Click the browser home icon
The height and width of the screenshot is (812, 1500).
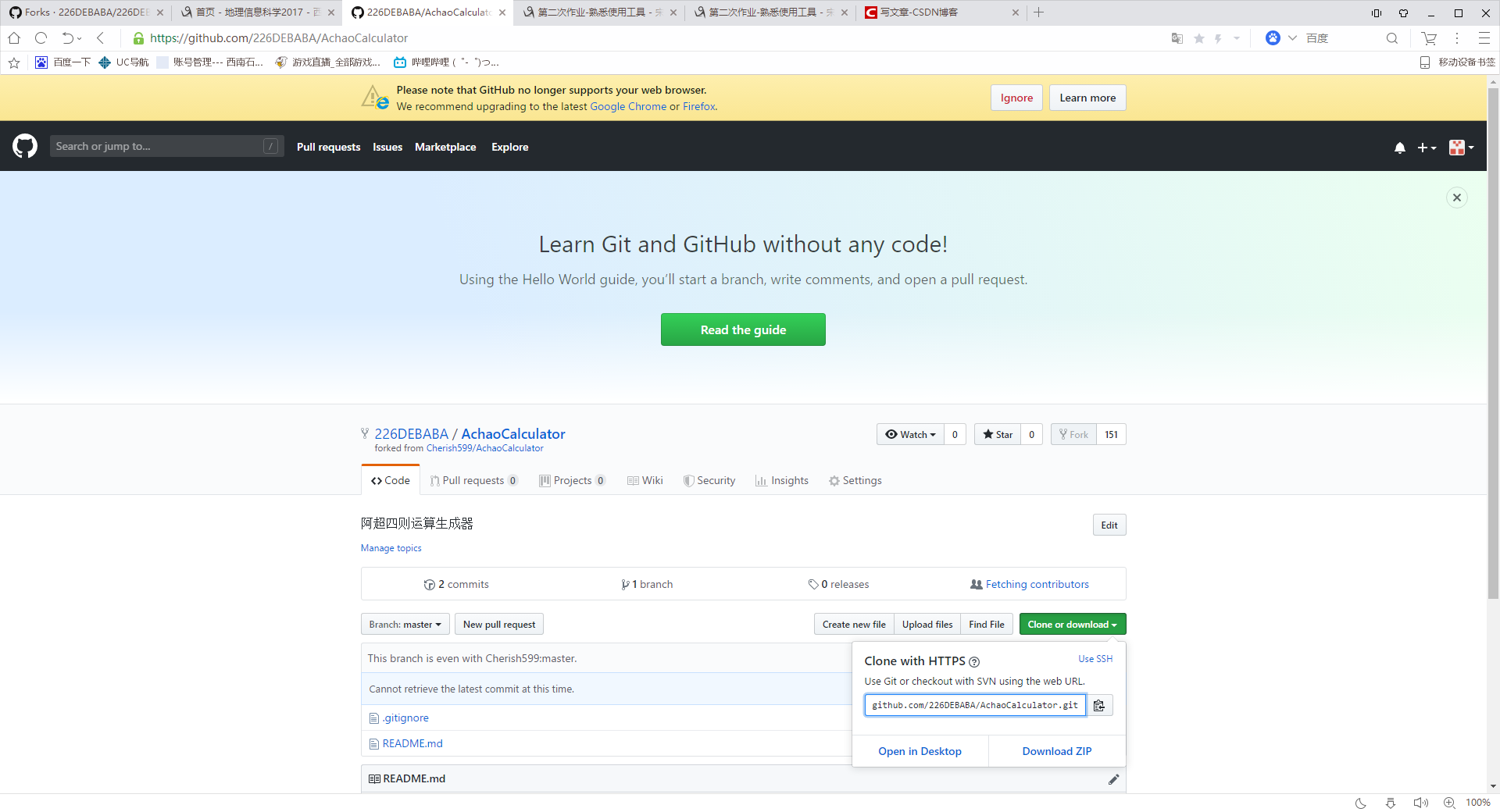tap(14, 38)
